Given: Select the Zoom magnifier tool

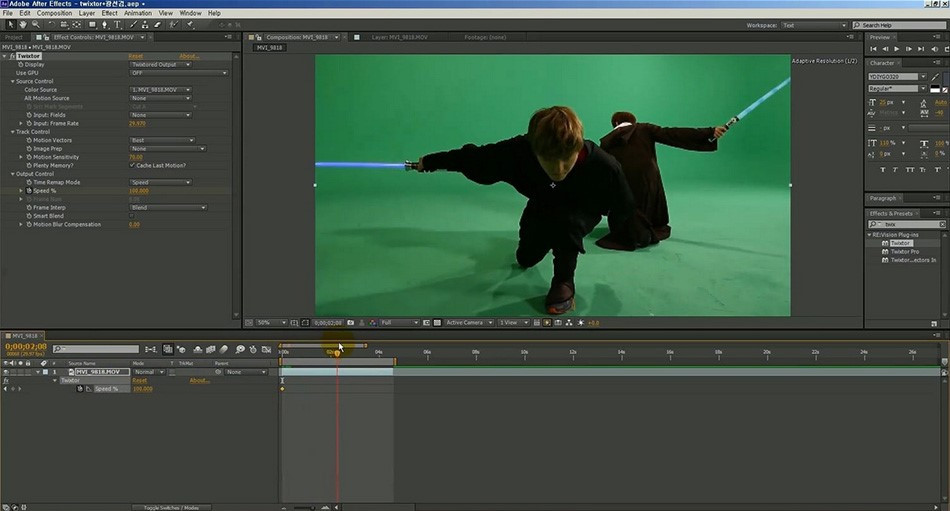Looking at the screenshot, I should point(36,25).
